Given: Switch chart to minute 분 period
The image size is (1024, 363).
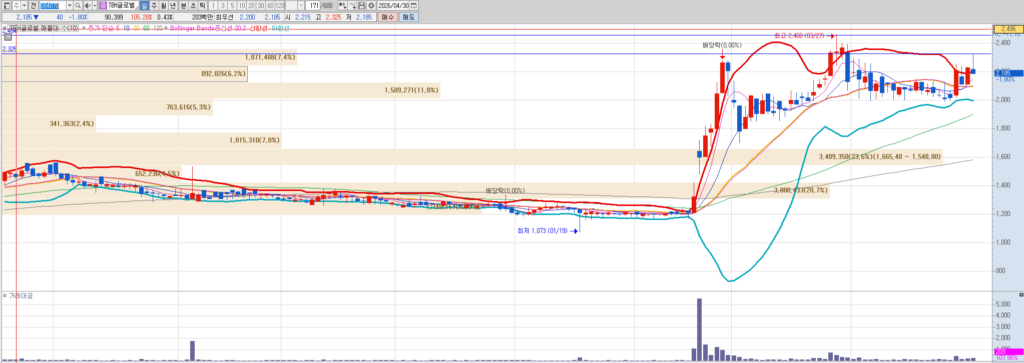Looking at the screenshot, I should pos(184,5).
